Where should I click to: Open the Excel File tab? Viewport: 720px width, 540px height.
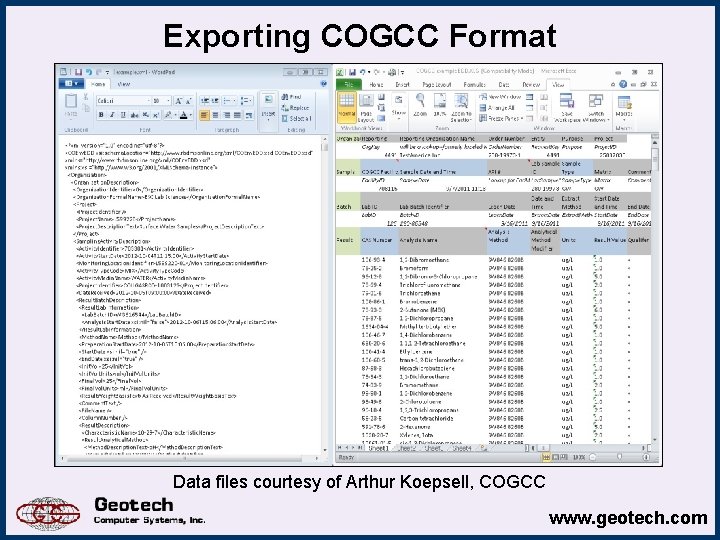349,84
